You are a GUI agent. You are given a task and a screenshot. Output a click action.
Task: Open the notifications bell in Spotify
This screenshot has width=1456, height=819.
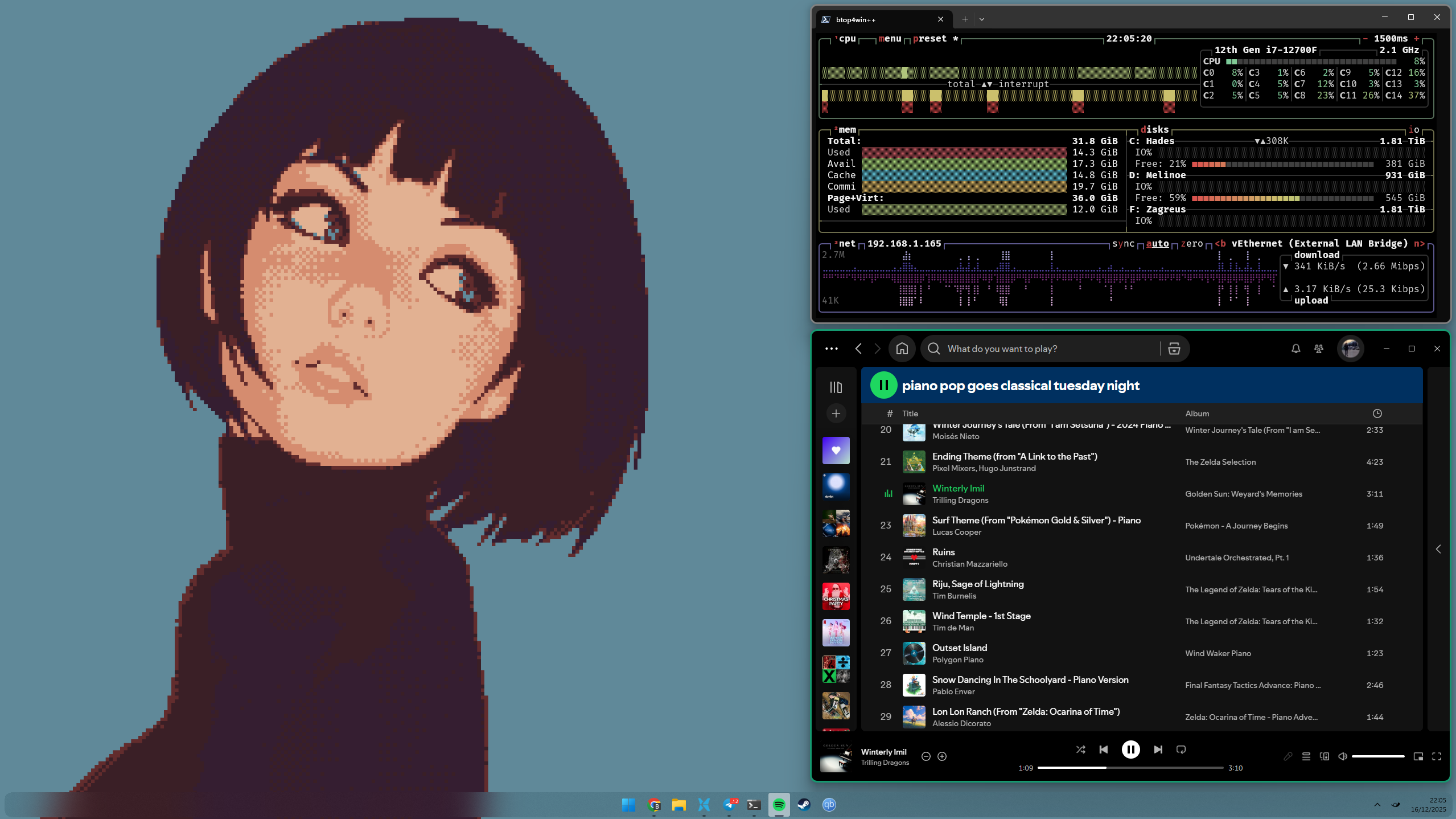(1295, 349)
